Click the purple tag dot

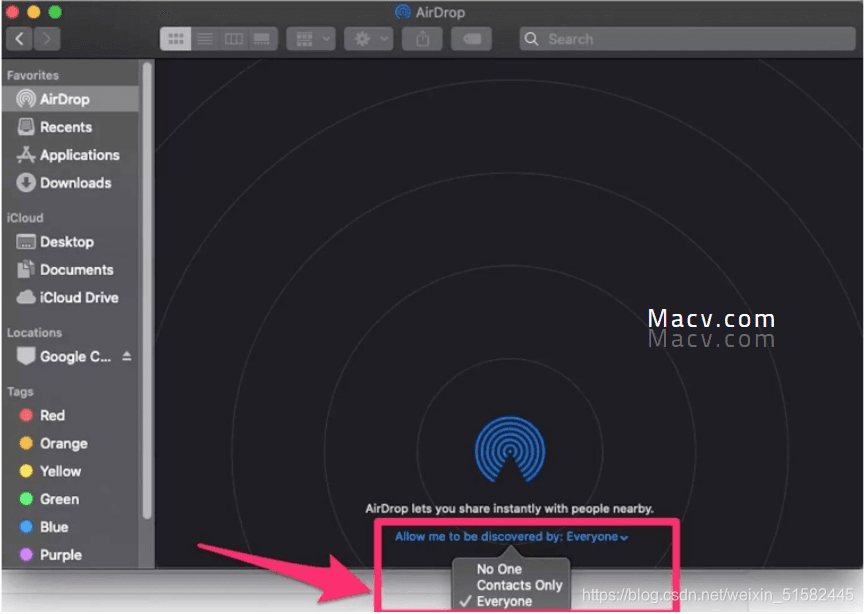coord(26,554)
